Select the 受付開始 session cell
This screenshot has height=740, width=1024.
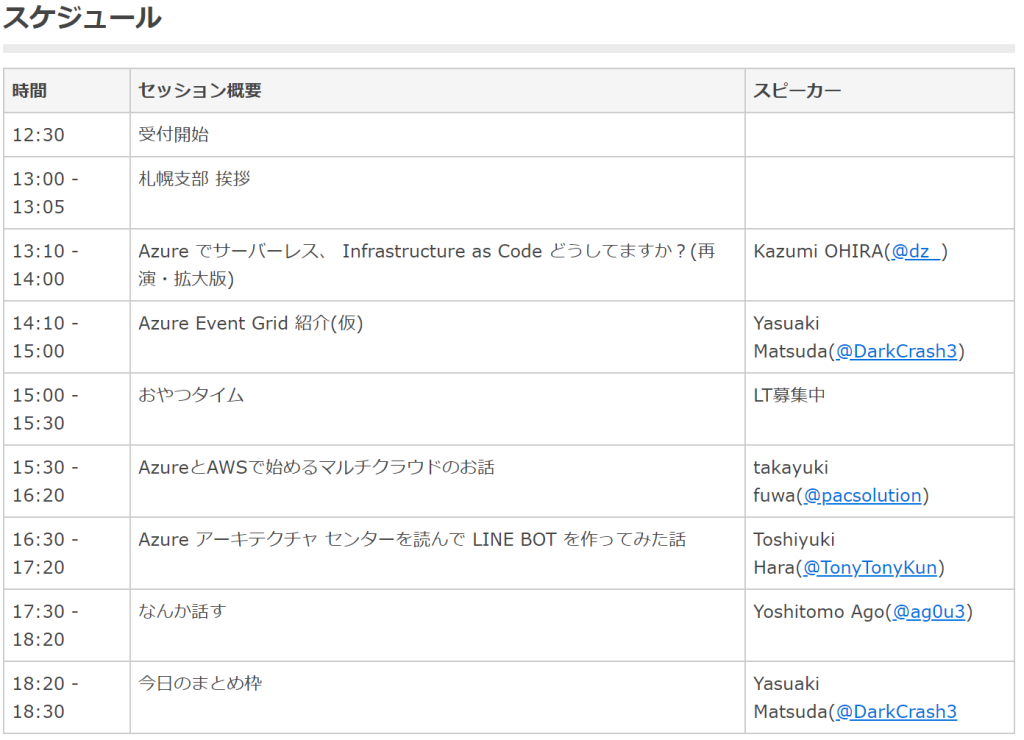[x=438, y=135]
